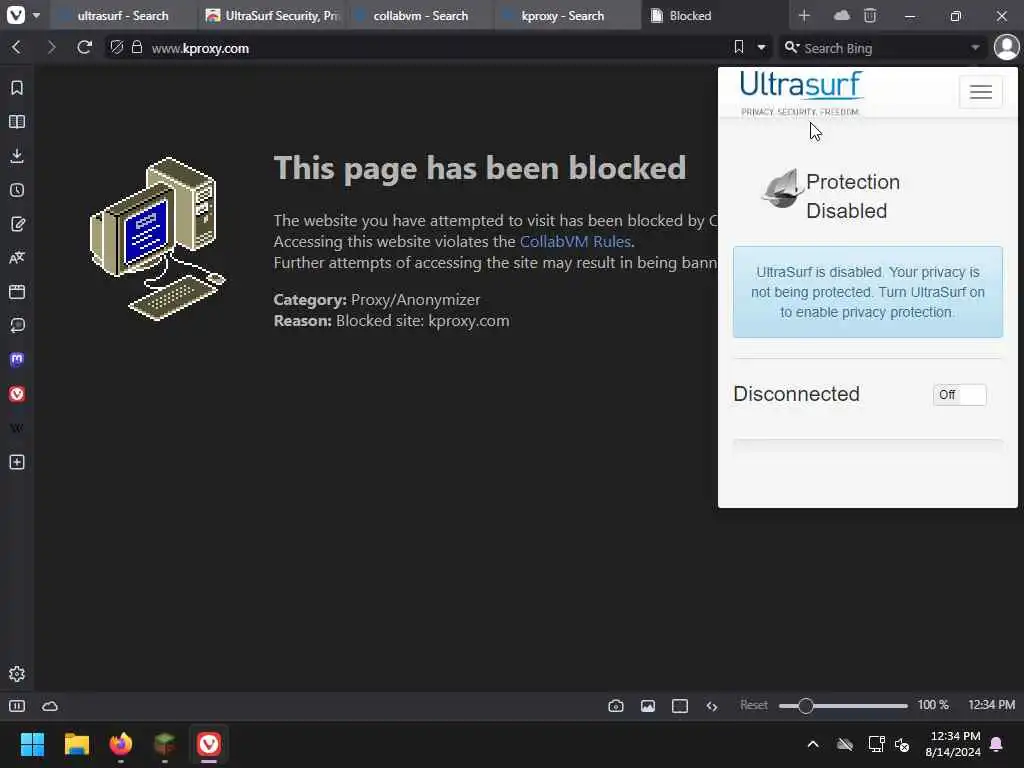Go forward with the forward arrow
The image size is (1024, 768).
[51, 48]
